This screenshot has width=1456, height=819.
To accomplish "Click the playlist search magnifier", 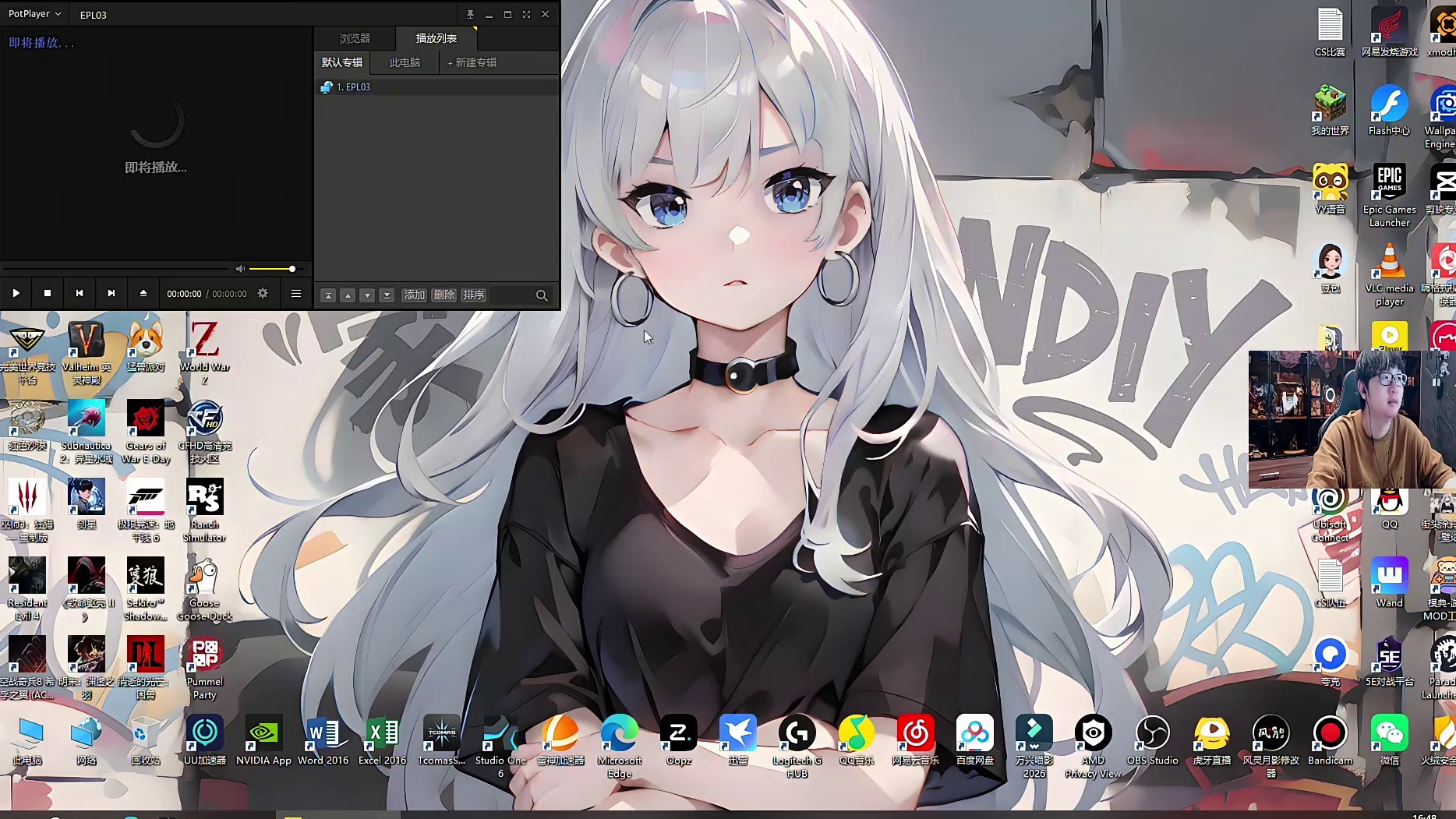I will [542, 295].
